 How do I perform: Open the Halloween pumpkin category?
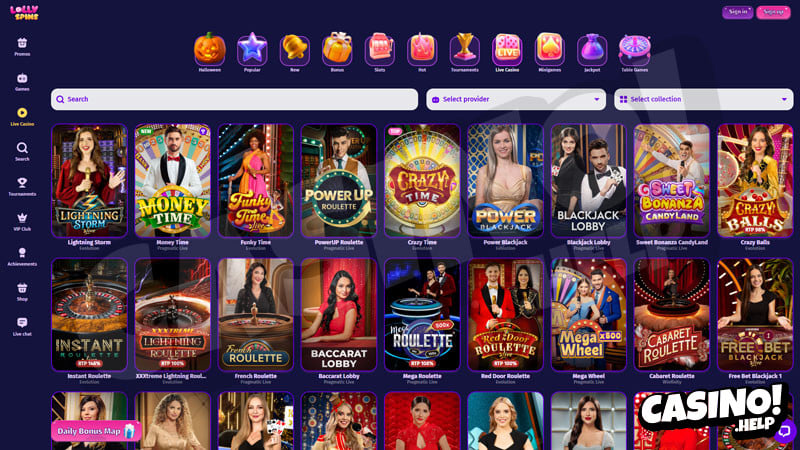(210, 51)
